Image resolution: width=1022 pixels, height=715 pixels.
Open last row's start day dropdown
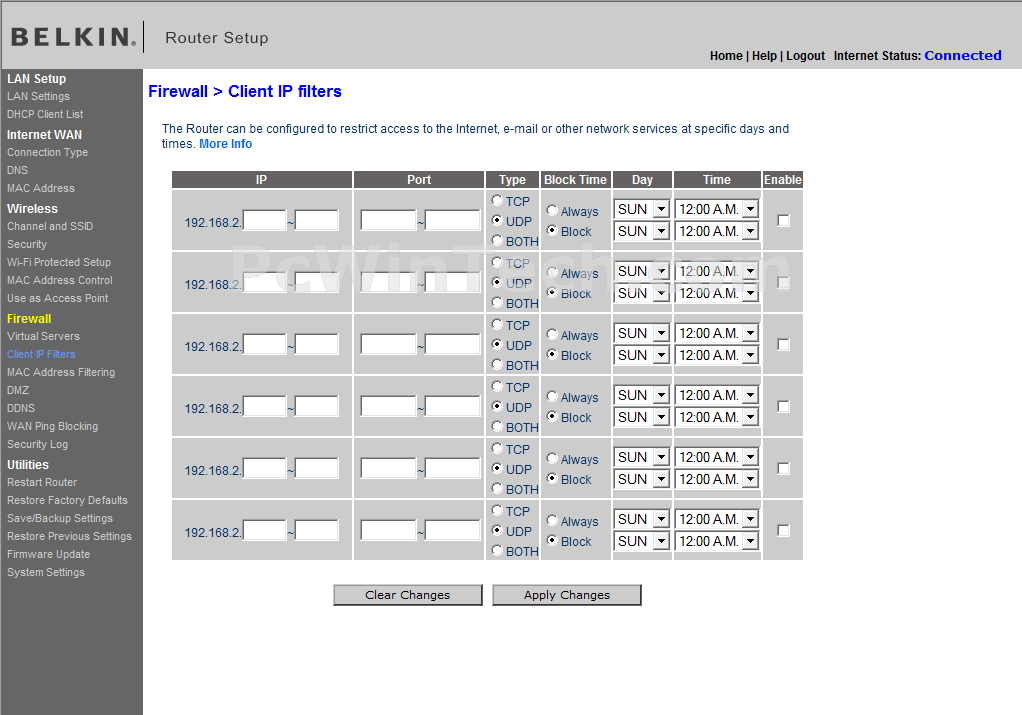tap(642, 519)
